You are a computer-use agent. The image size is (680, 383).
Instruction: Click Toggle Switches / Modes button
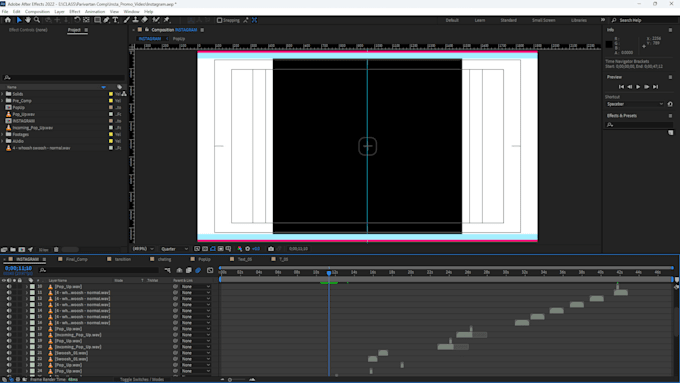pos(142,380)
